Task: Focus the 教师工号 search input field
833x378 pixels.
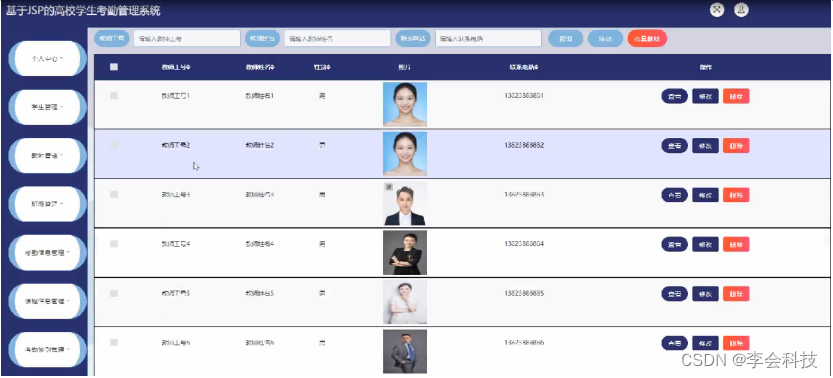Action: point(187,38)
